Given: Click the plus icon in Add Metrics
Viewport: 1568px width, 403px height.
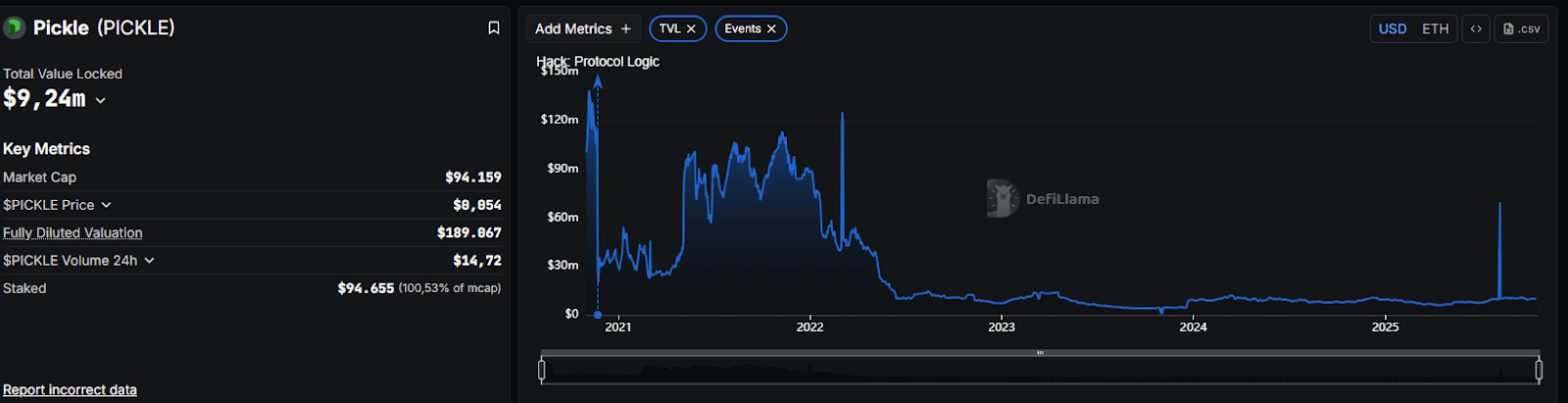Looking at the screenshot, I should point(626,29).
